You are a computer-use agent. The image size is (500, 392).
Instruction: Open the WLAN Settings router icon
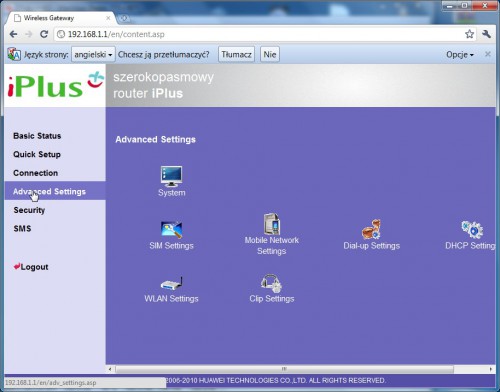tap(171, 283)
